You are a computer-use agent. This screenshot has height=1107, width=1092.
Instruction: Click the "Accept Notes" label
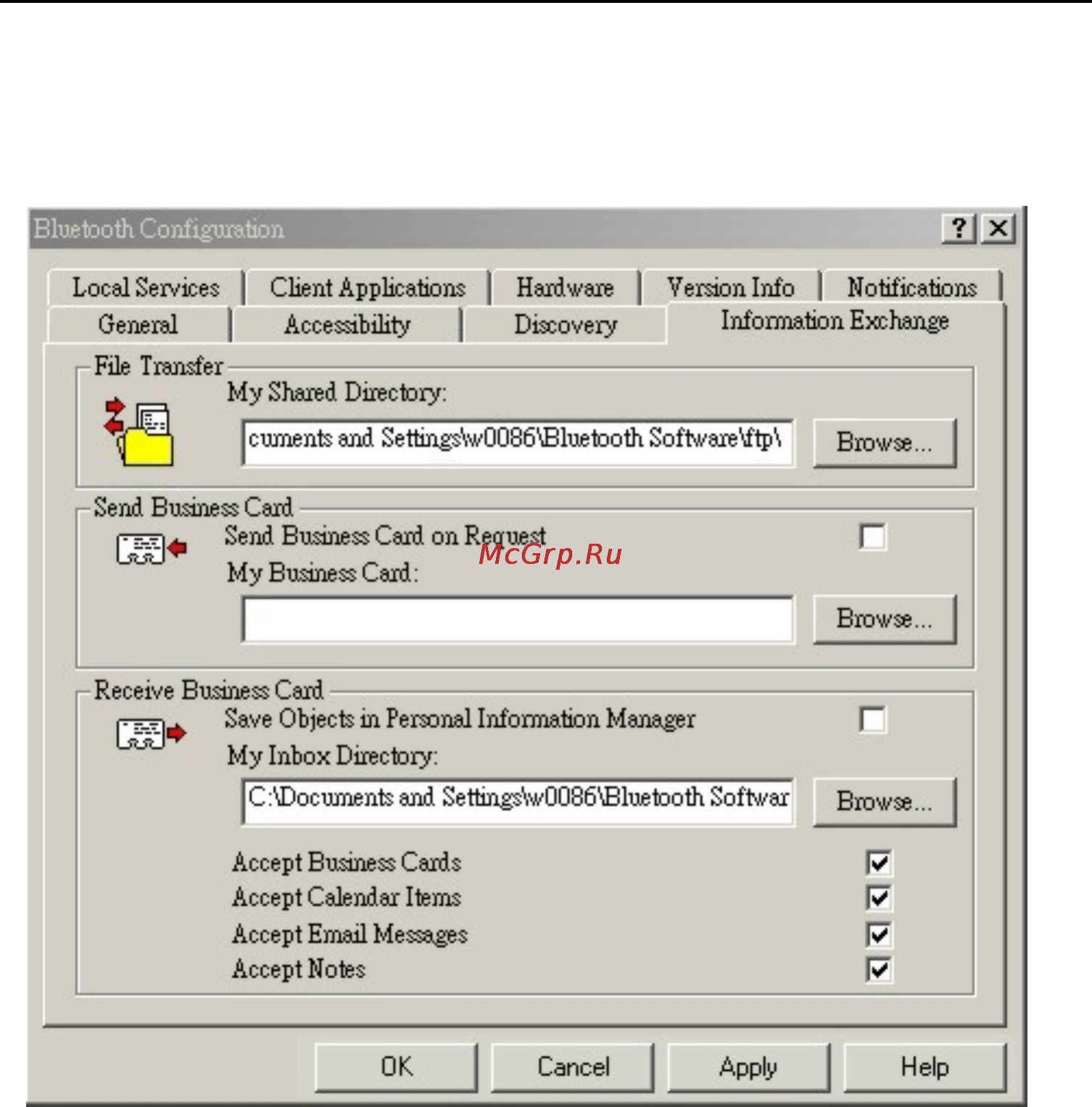(x=299, y=969)
